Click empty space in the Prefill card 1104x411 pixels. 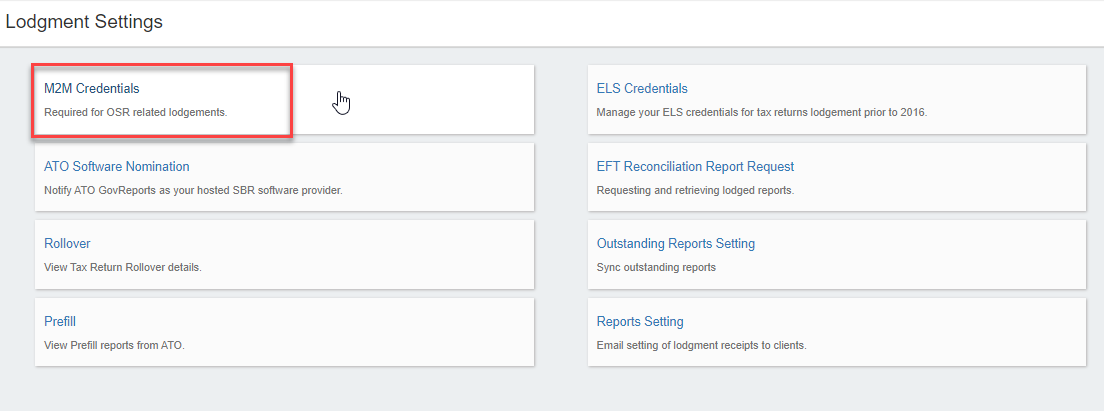[x=400, y=332]
